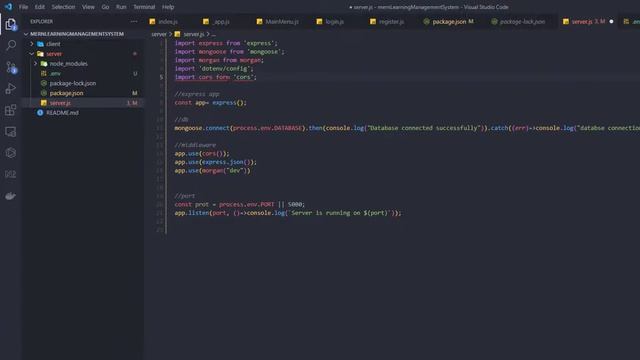Click the '//middleware' comment
The height and width of the screenshot is (360, 640).
[195, 145]
